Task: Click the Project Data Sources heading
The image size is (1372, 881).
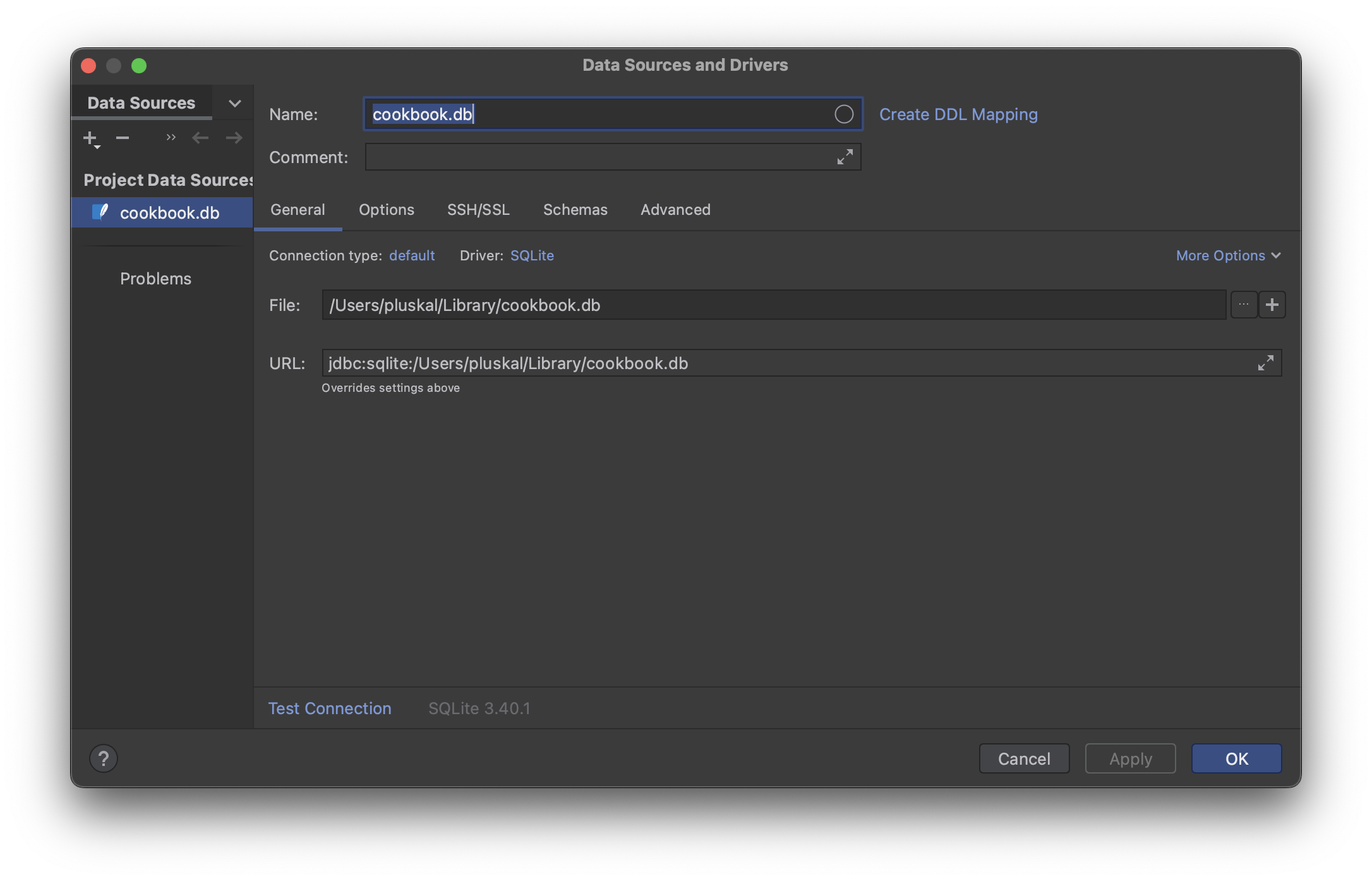Action: coord(168,180)
